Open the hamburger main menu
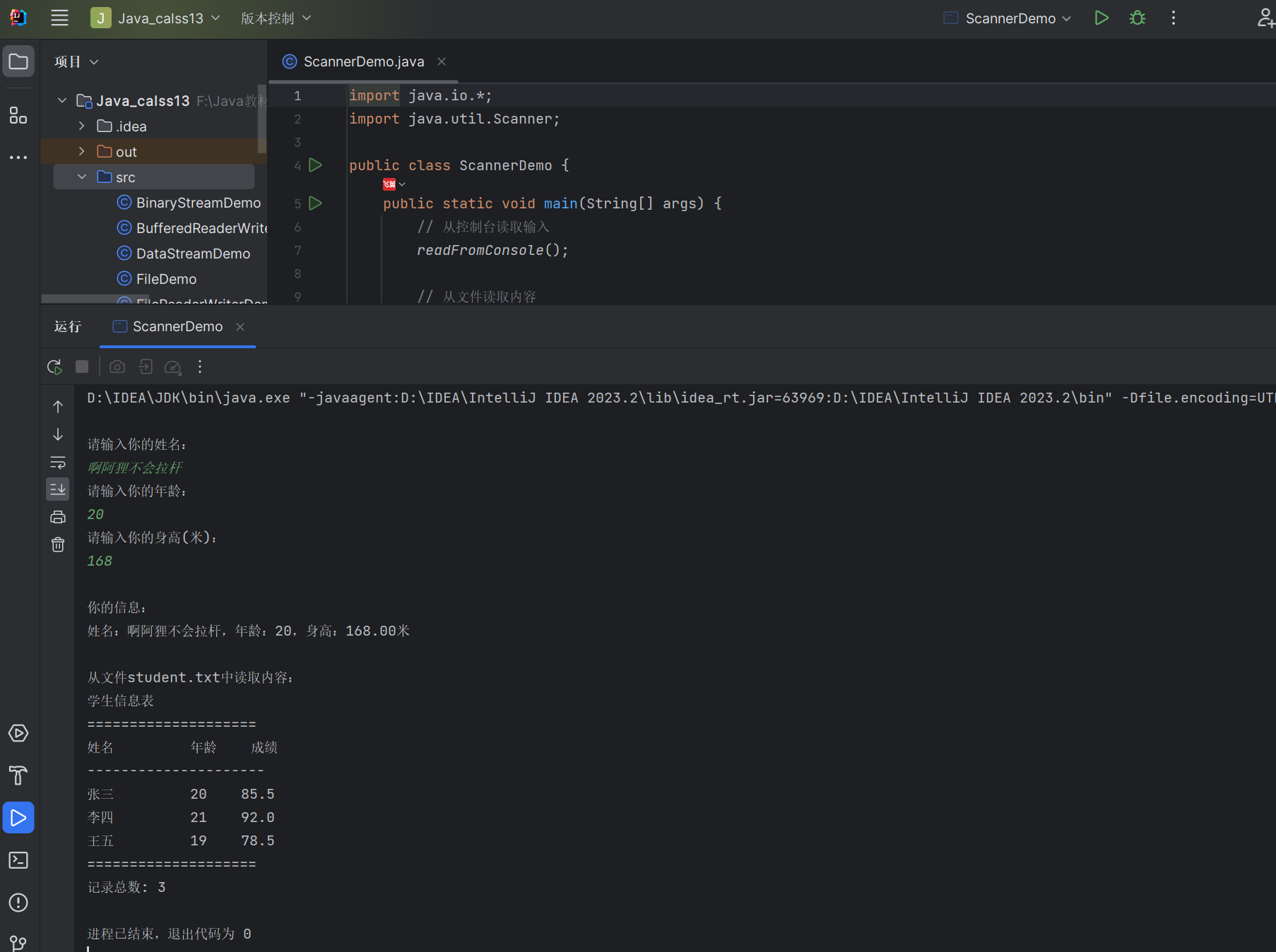This screenshot has width=1276, height=952. pos(60,18)
